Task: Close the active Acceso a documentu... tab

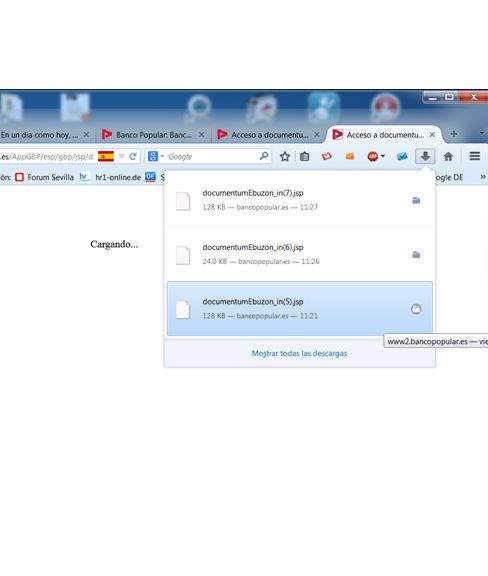Action: 432,135
